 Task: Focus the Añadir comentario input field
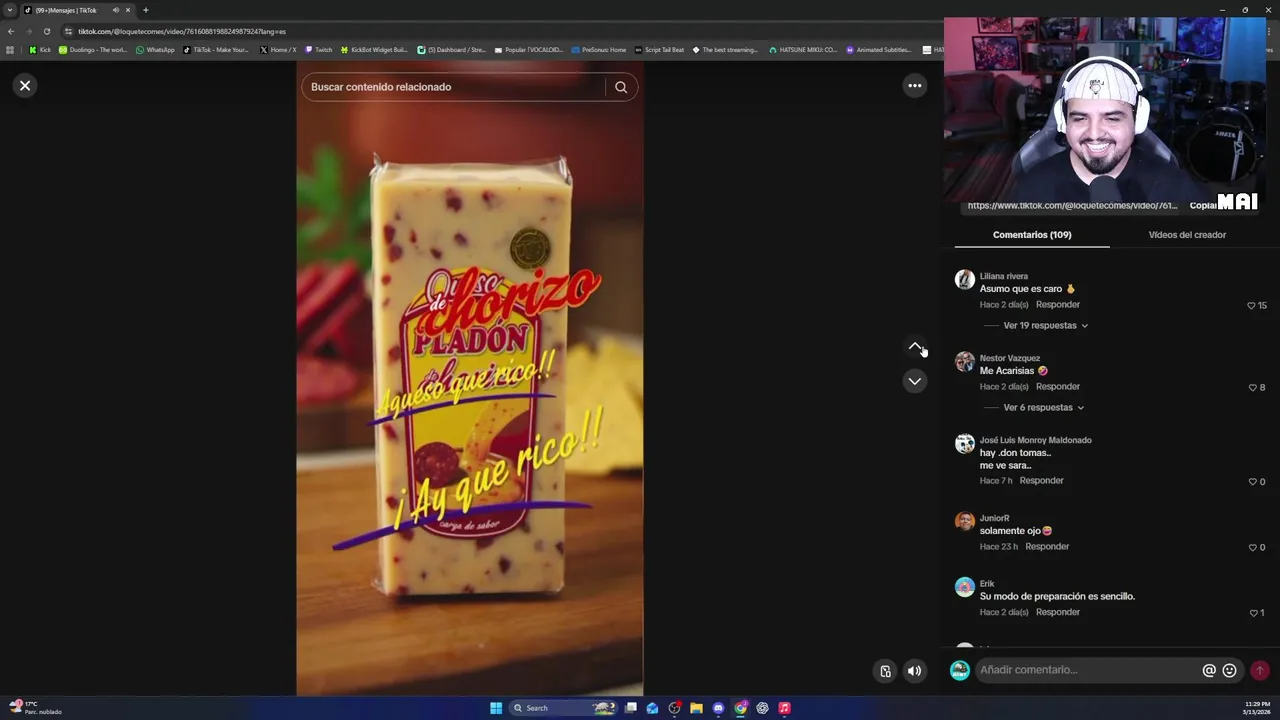1086,670
